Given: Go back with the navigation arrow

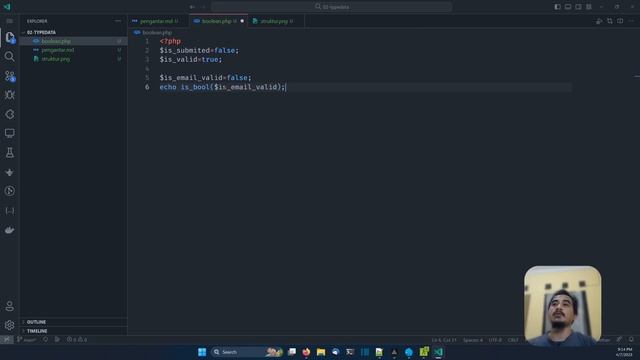Looking at the screenshot, I should tap(192, 7).
